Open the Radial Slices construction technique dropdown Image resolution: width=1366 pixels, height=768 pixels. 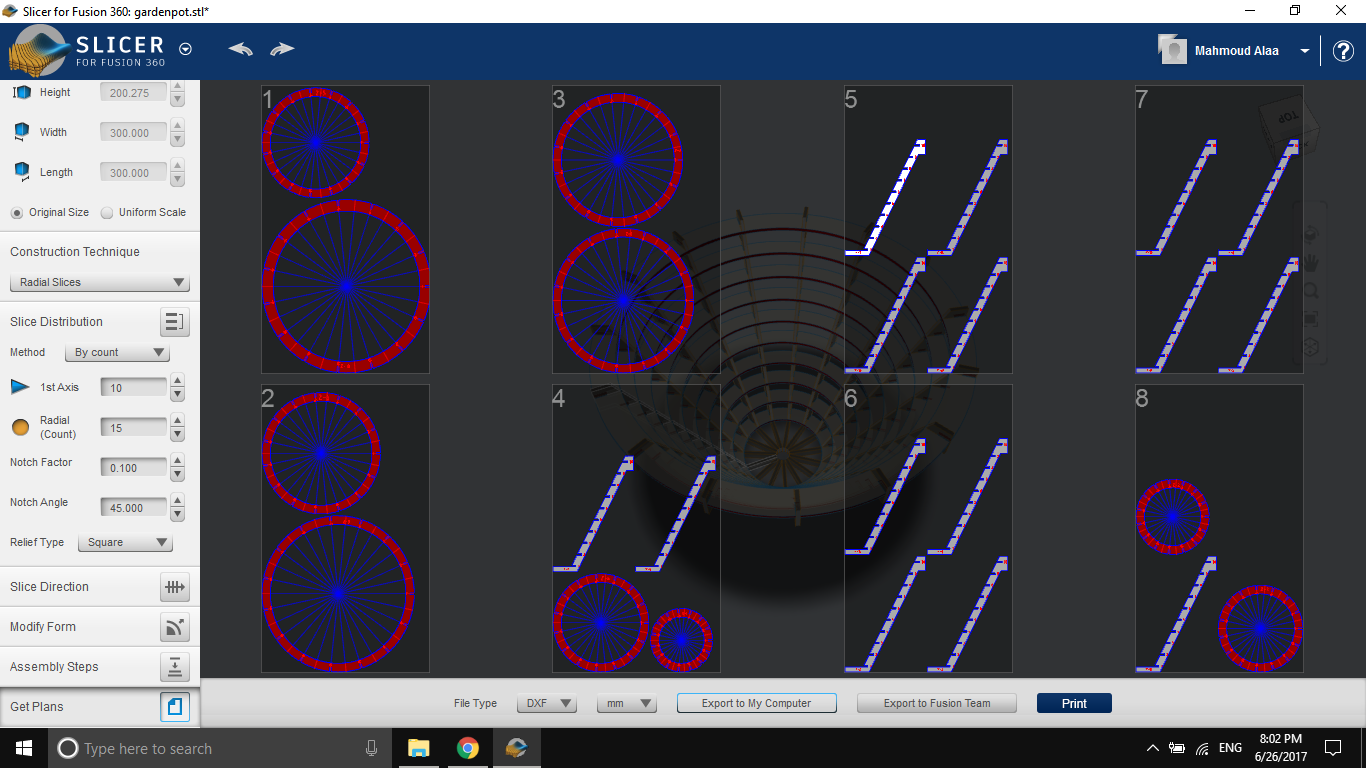pyautogui.click(x=99, y=283)
